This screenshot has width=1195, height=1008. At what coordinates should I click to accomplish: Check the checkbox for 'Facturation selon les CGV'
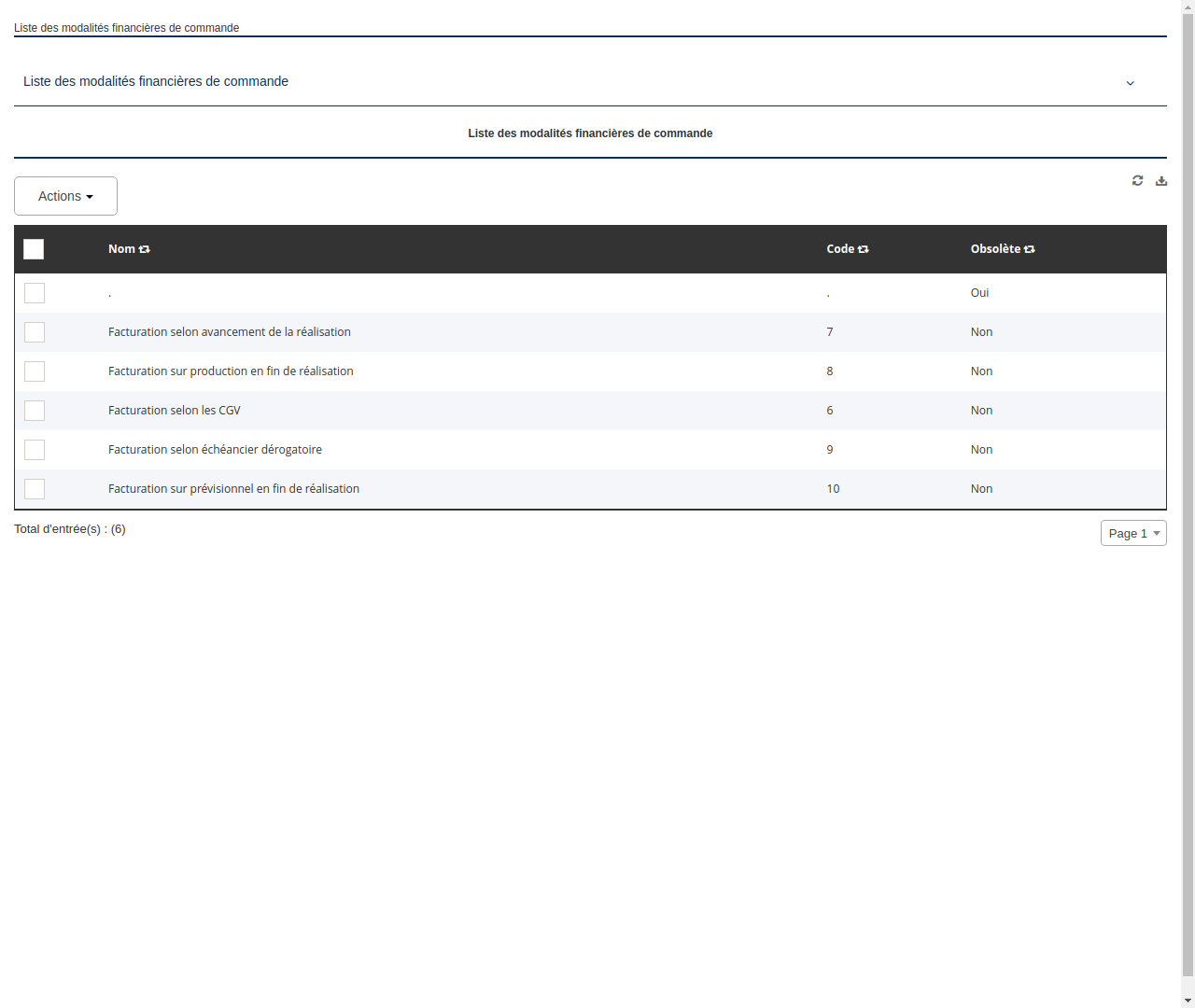click(x=35, y=411)
